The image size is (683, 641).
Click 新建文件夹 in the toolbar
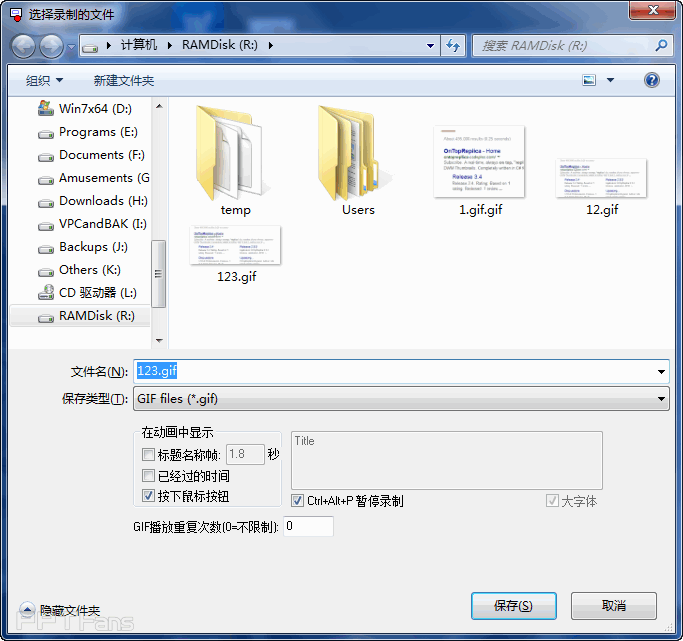124,80
